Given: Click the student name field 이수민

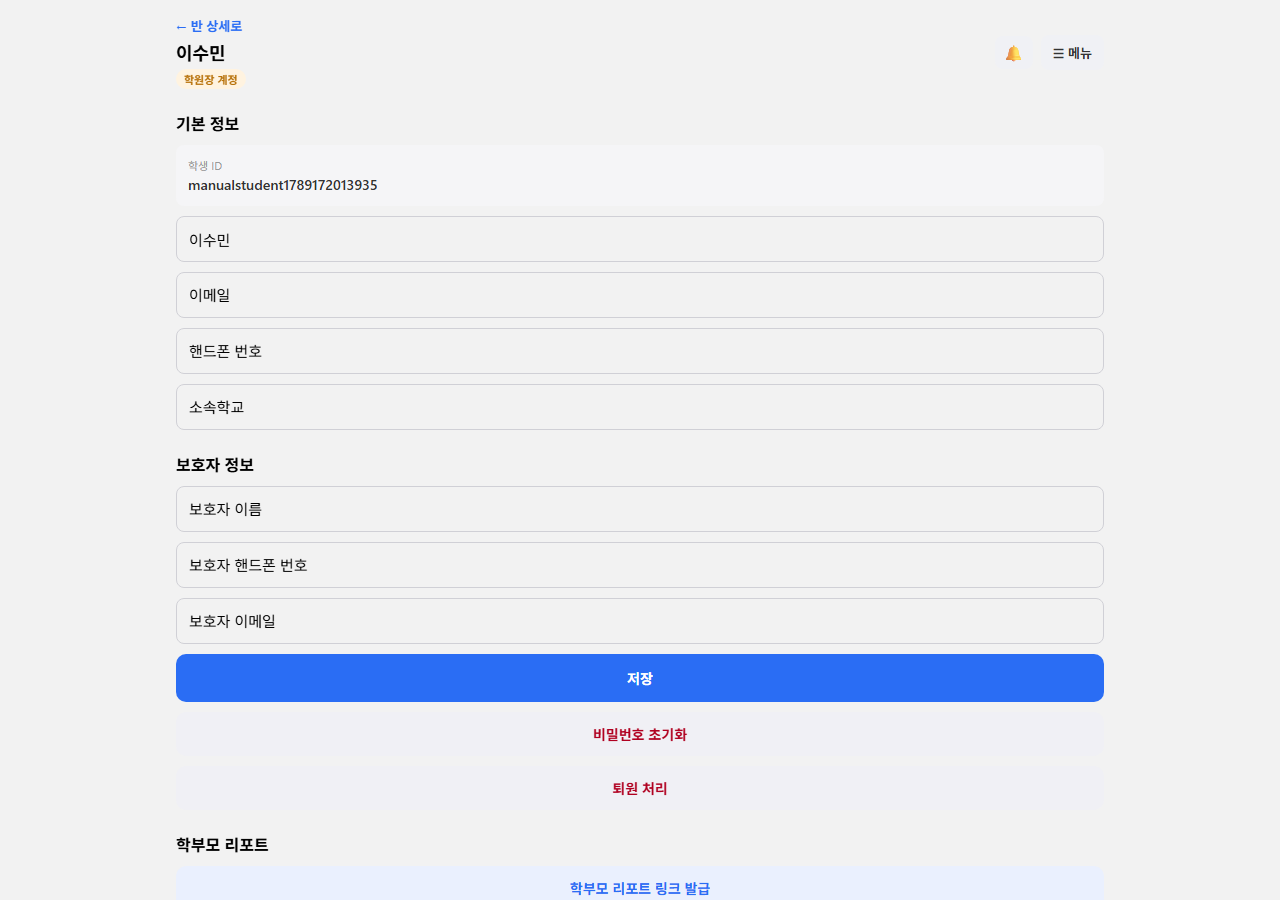Looking at the screenshot, I should coord(640,239).
